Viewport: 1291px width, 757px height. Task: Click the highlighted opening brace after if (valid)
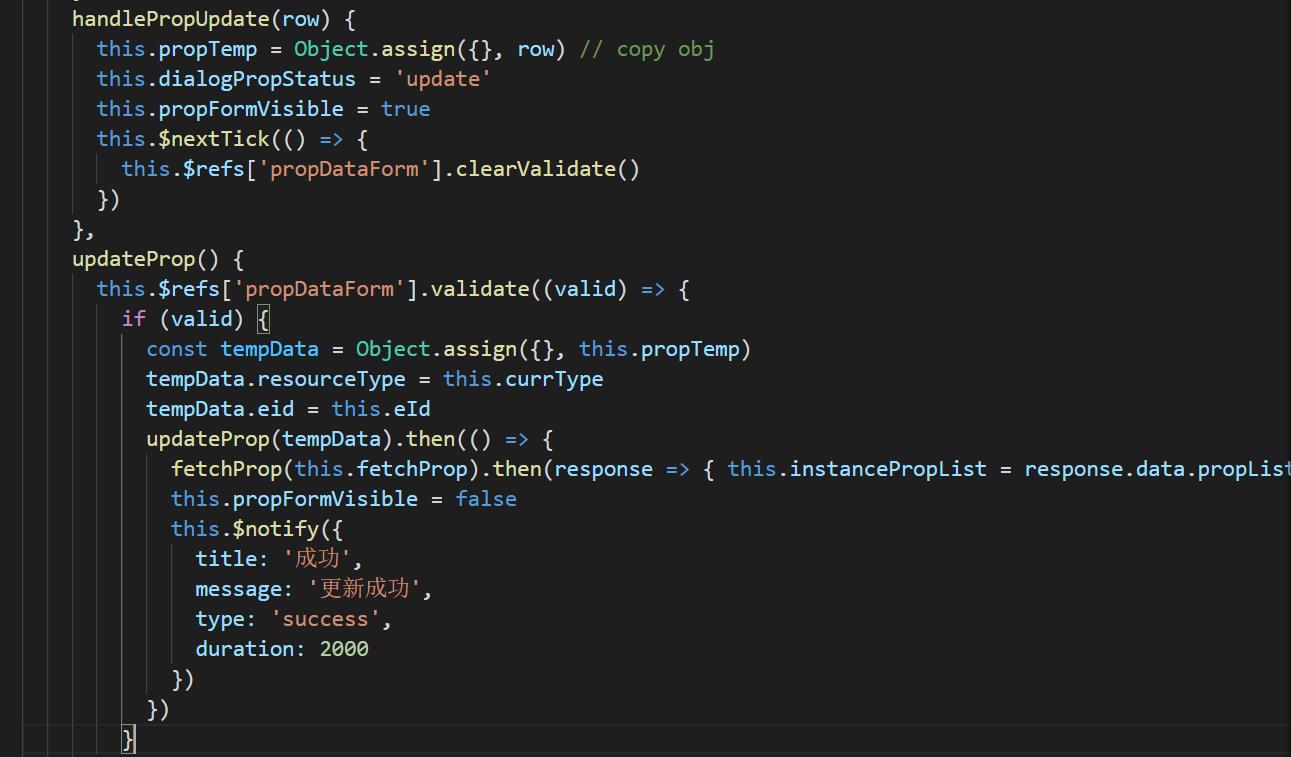tap(263, 319)
